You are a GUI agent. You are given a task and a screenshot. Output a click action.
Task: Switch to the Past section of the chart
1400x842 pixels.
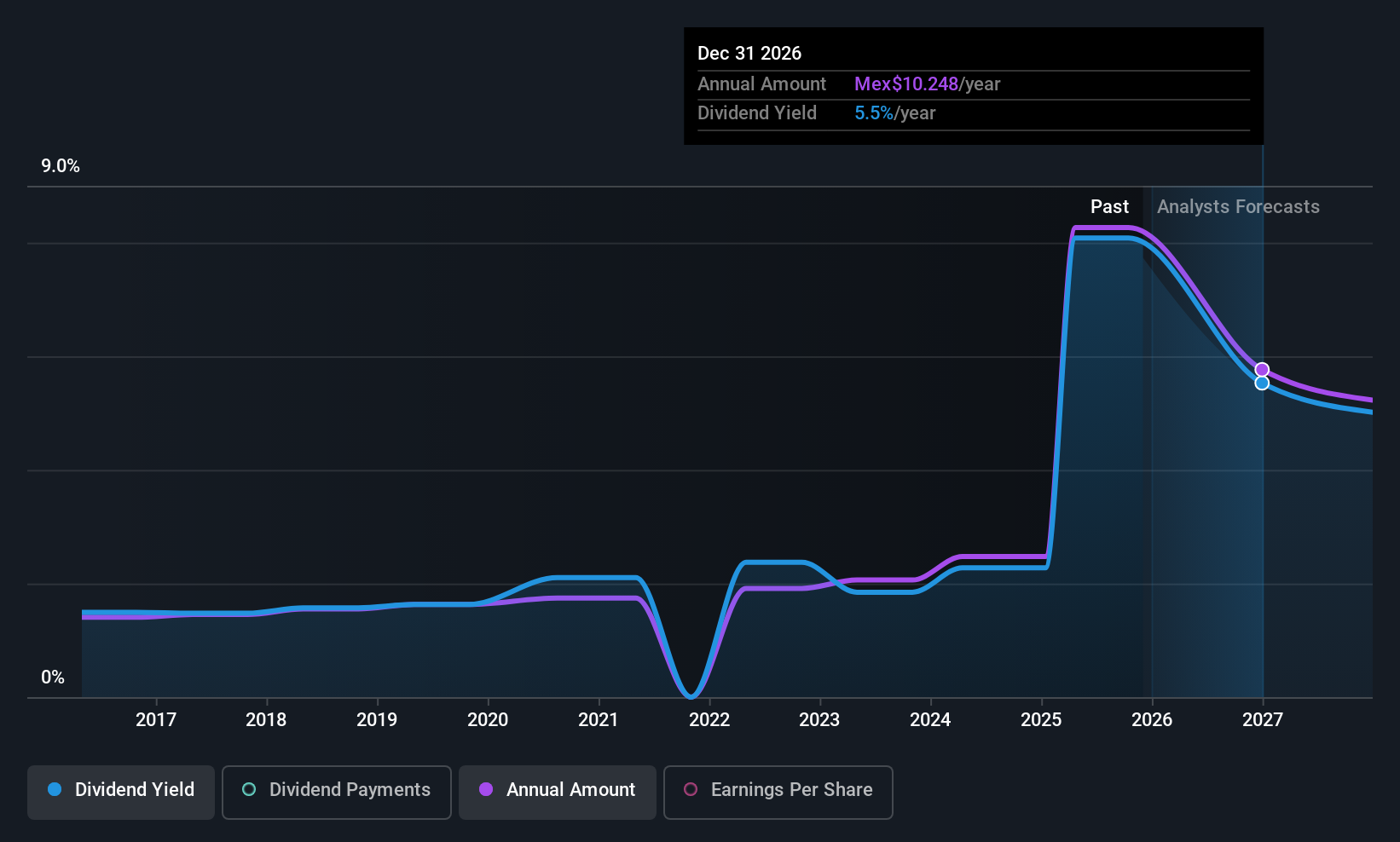pos(1109,206)
